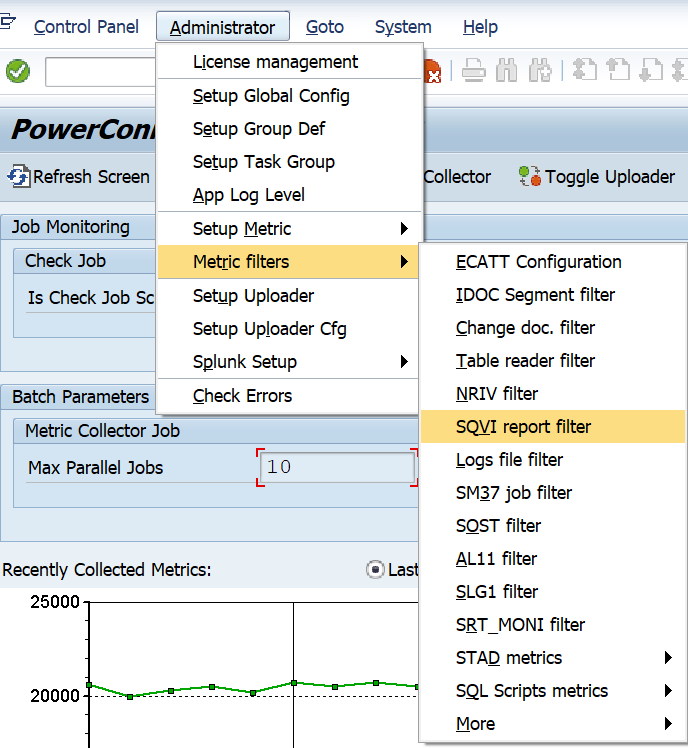Click Check Errors in the Administrator menu
The width and height of the screenshot is (688, 748).
[242, 396]
